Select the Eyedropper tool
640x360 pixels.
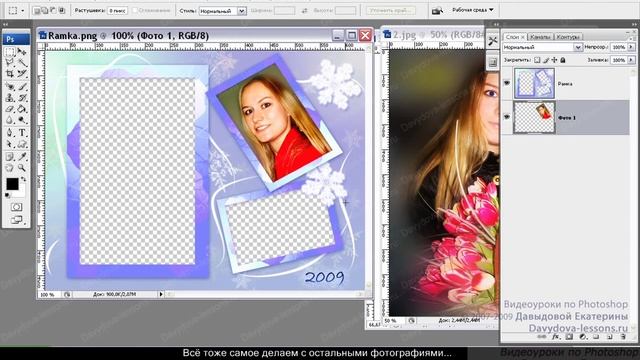[22, 157]
